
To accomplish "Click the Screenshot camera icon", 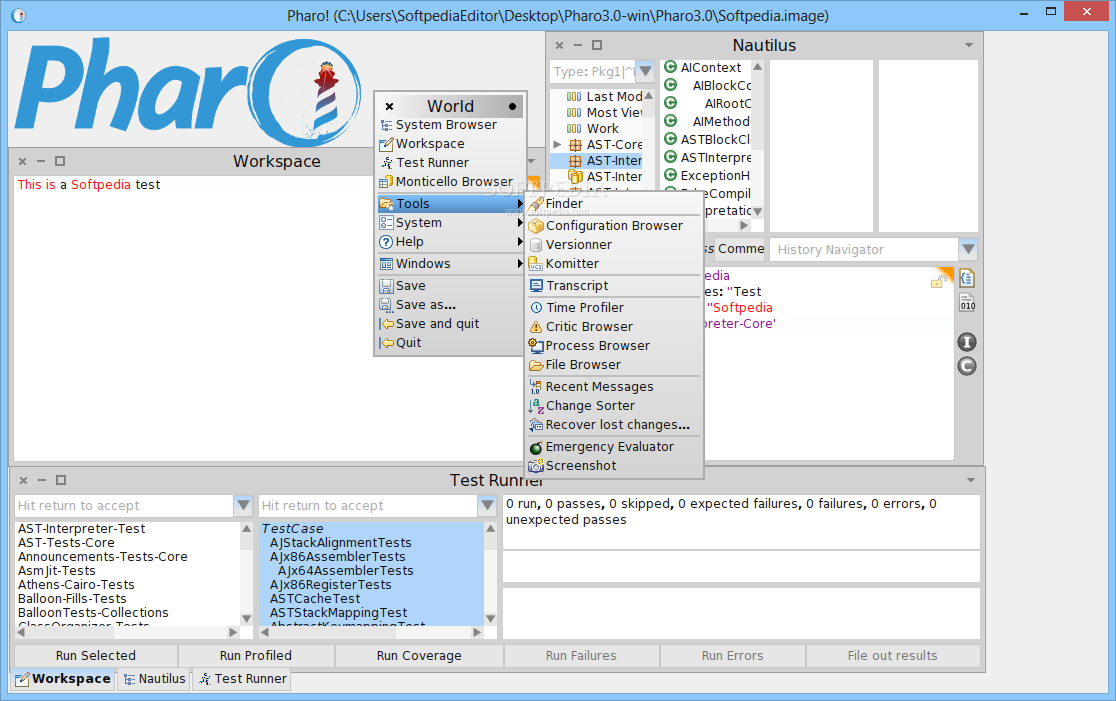I will pos(536,466).
